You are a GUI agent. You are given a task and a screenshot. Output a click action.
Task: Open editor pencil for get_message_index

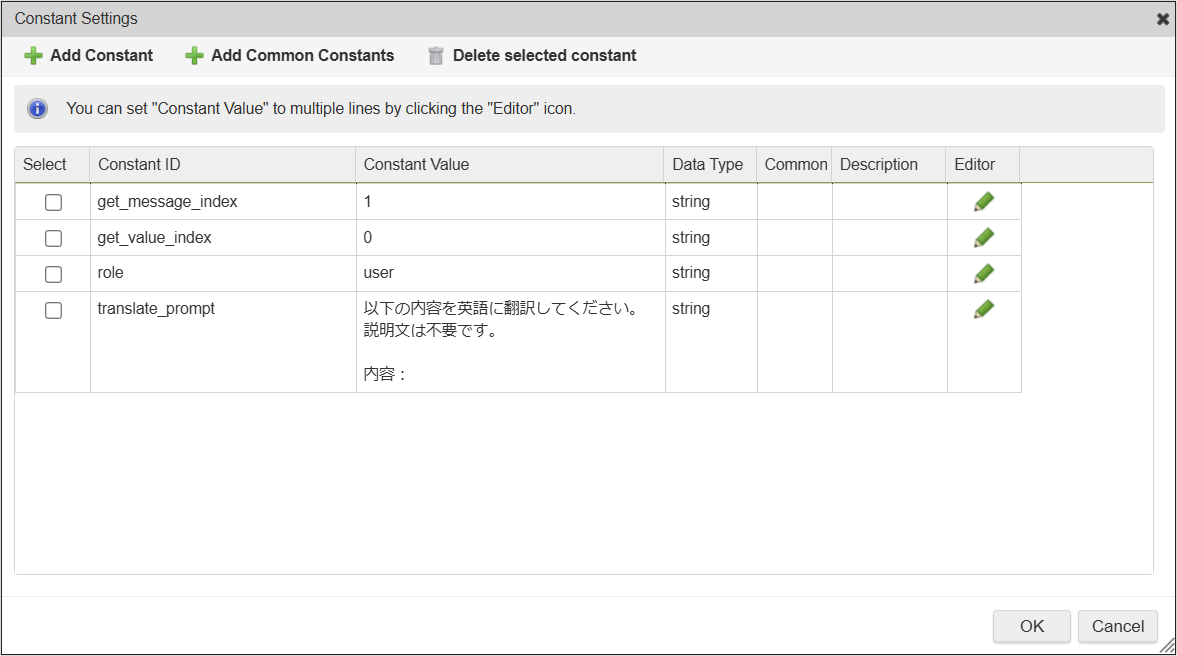983,202
